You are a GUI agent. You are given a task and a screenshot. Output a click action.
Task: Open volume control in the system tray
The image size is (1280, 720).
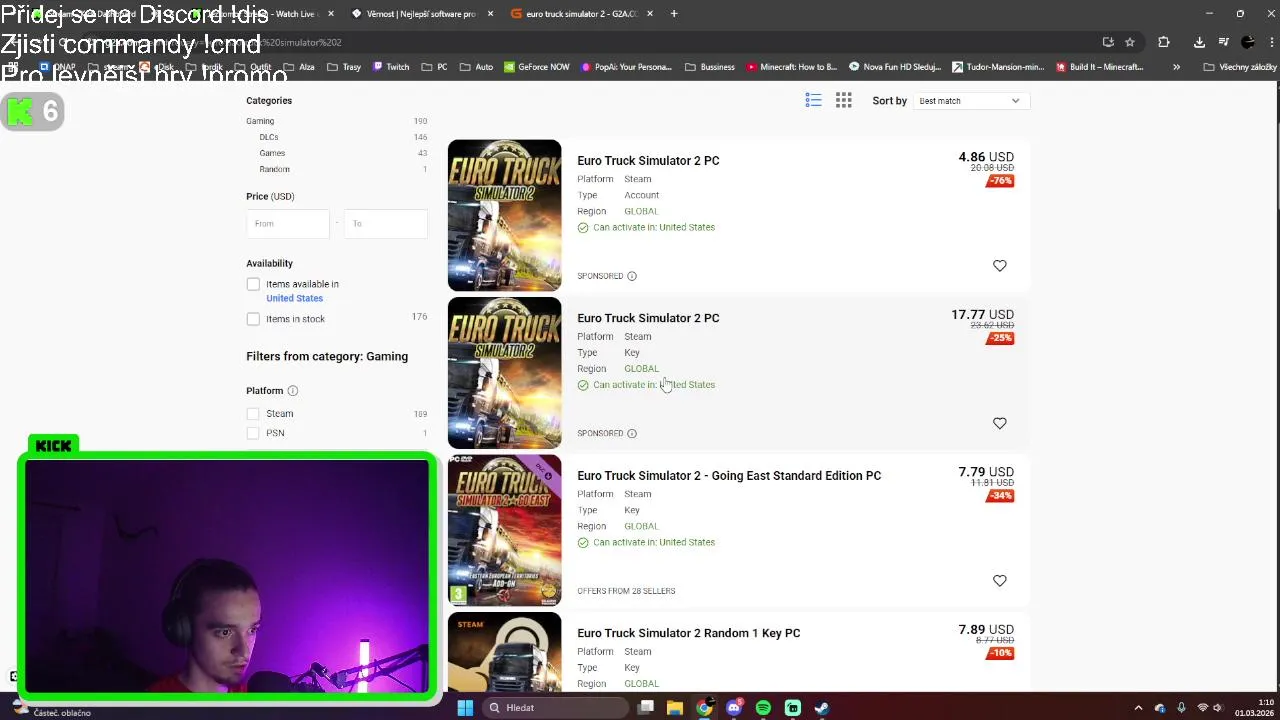(1220, 708)
